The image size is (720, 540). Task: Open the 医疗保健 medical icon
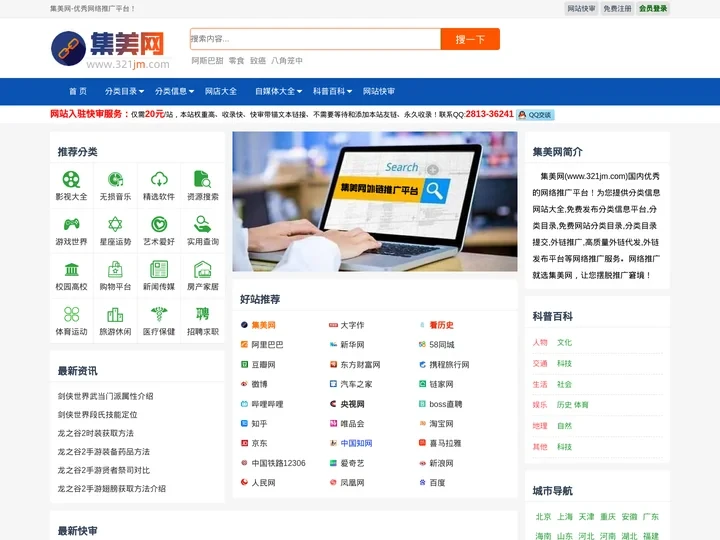pyautogui.click(x=159, y=315)
